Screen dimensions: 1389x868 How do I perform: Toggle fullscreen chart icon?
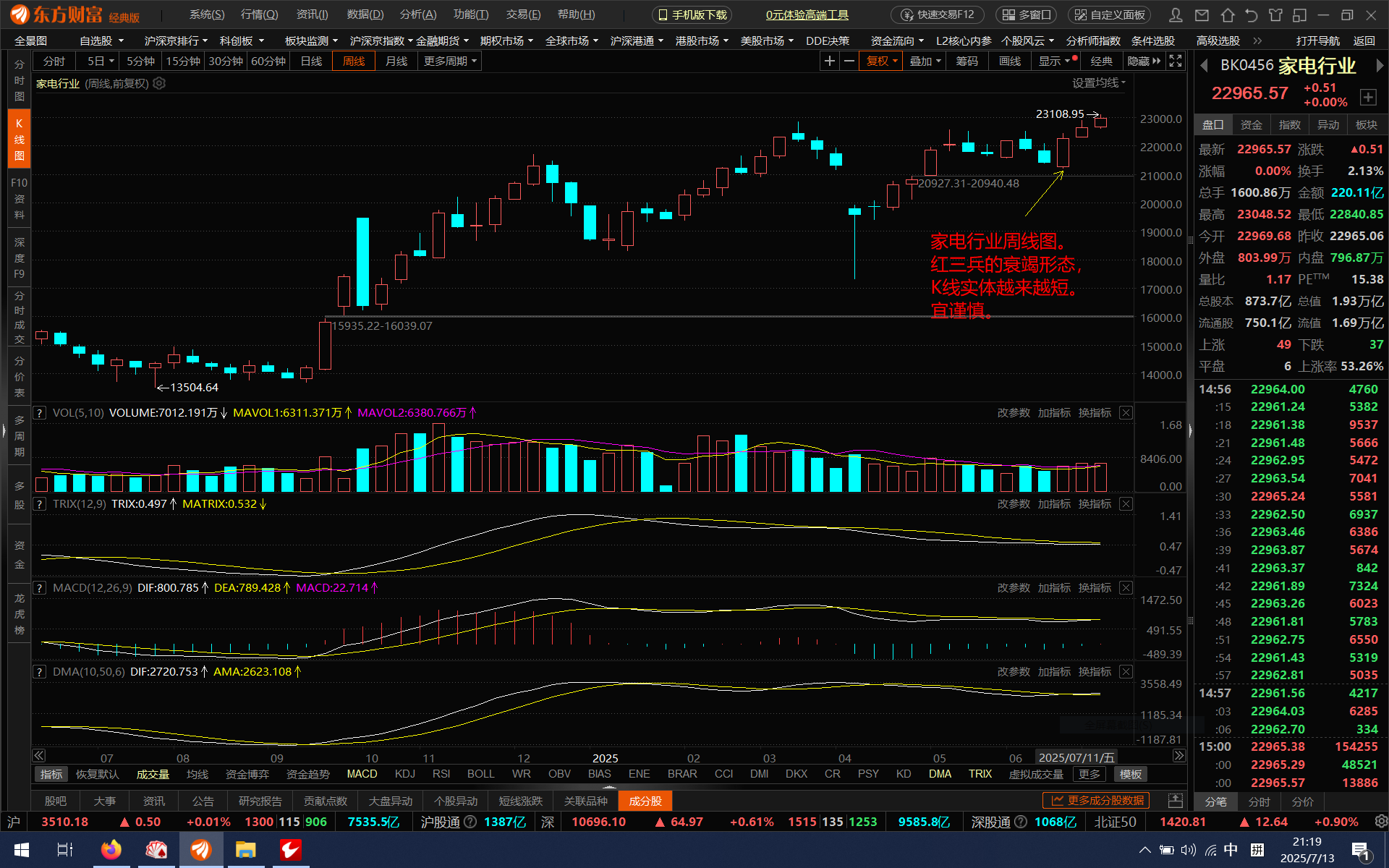coord(1176,61)
